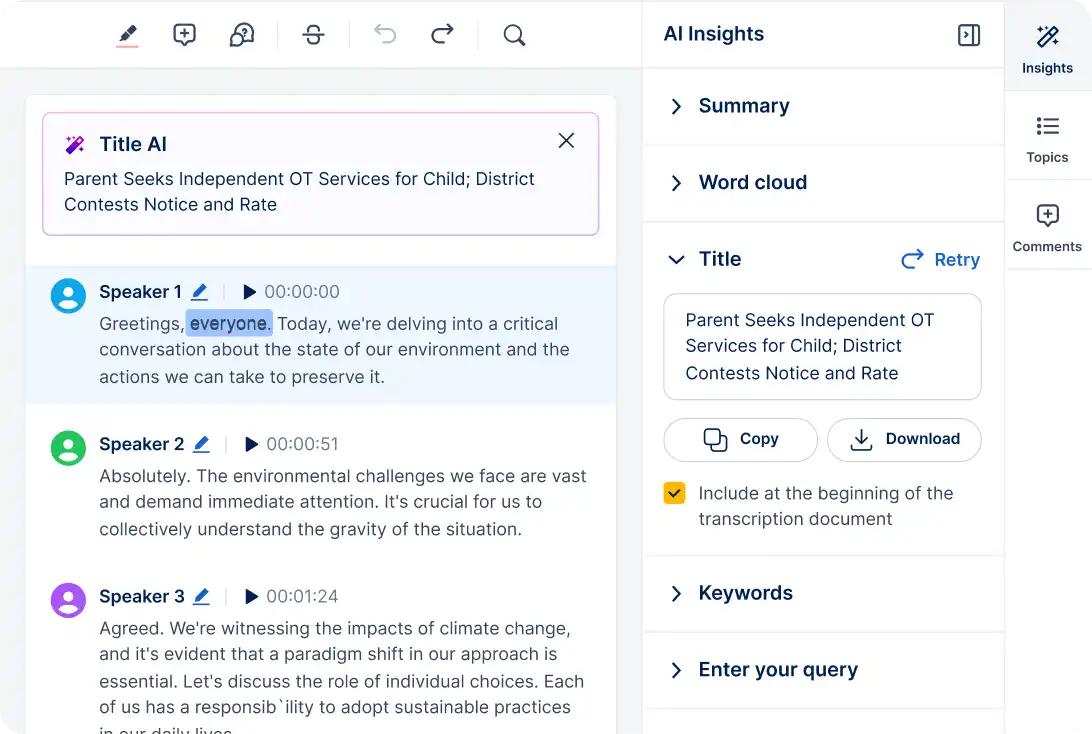The width and height of the screenshot is (1092, 734).
Task: Copy the generated title
Action: pyautogui.click(x=739, y=440)
